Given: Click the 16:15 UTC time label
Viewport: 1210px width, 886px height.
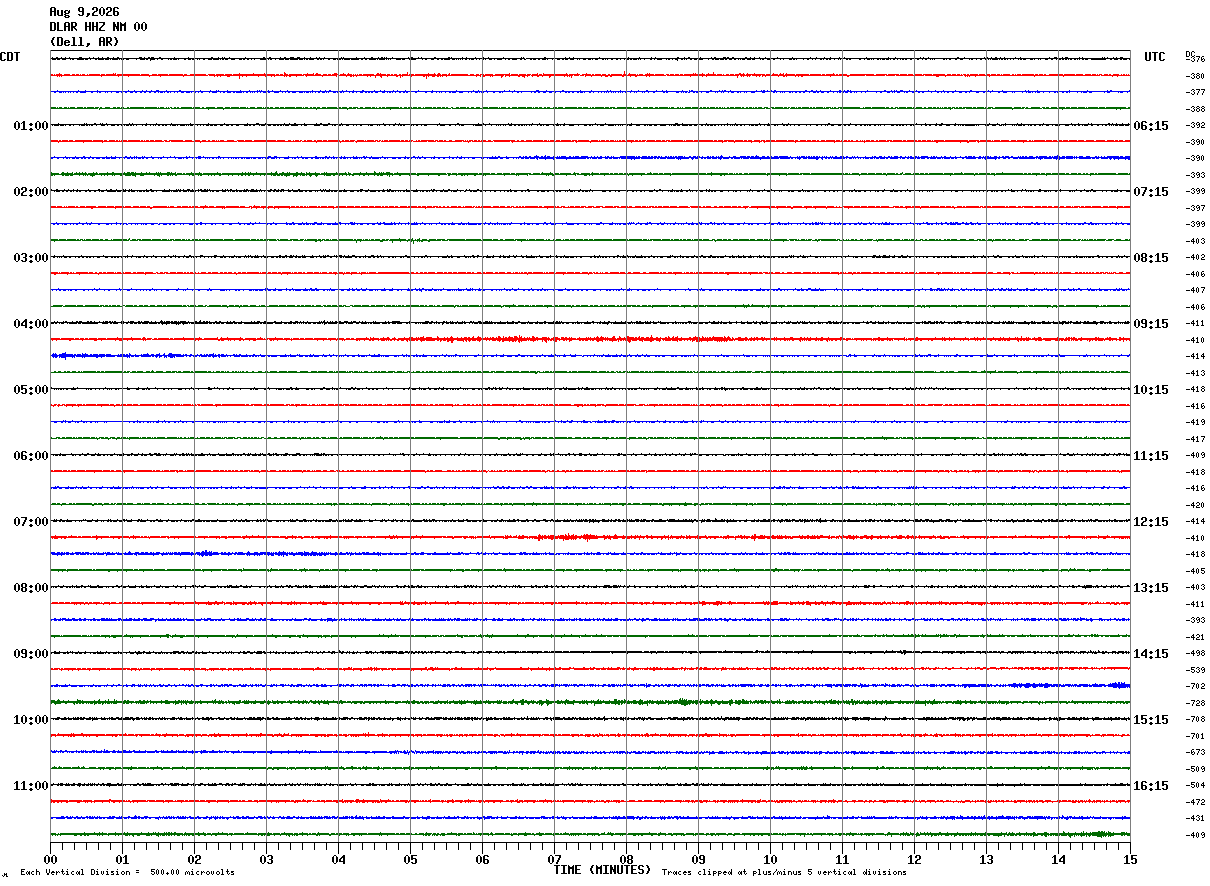Looking at the screenshot, I should [1150, 786].
